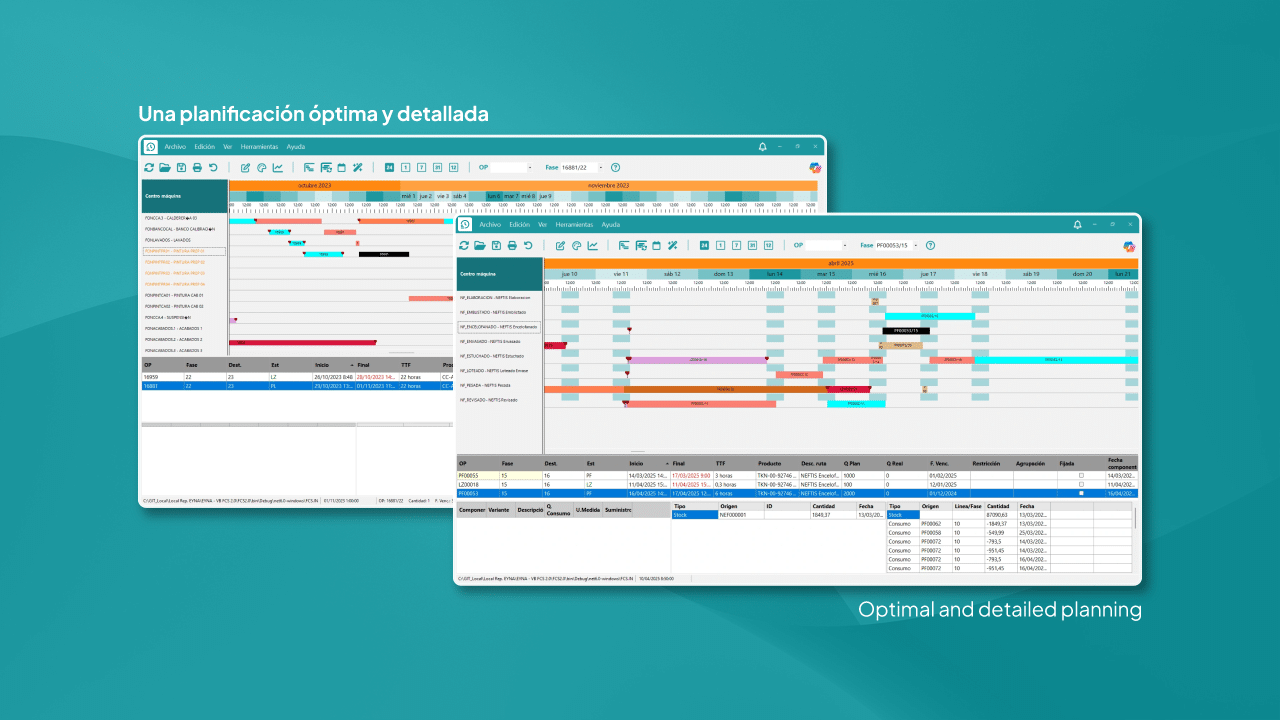Click the app clock logo in the front window
Screen dimensions: 1280x720
coord(465,225)
